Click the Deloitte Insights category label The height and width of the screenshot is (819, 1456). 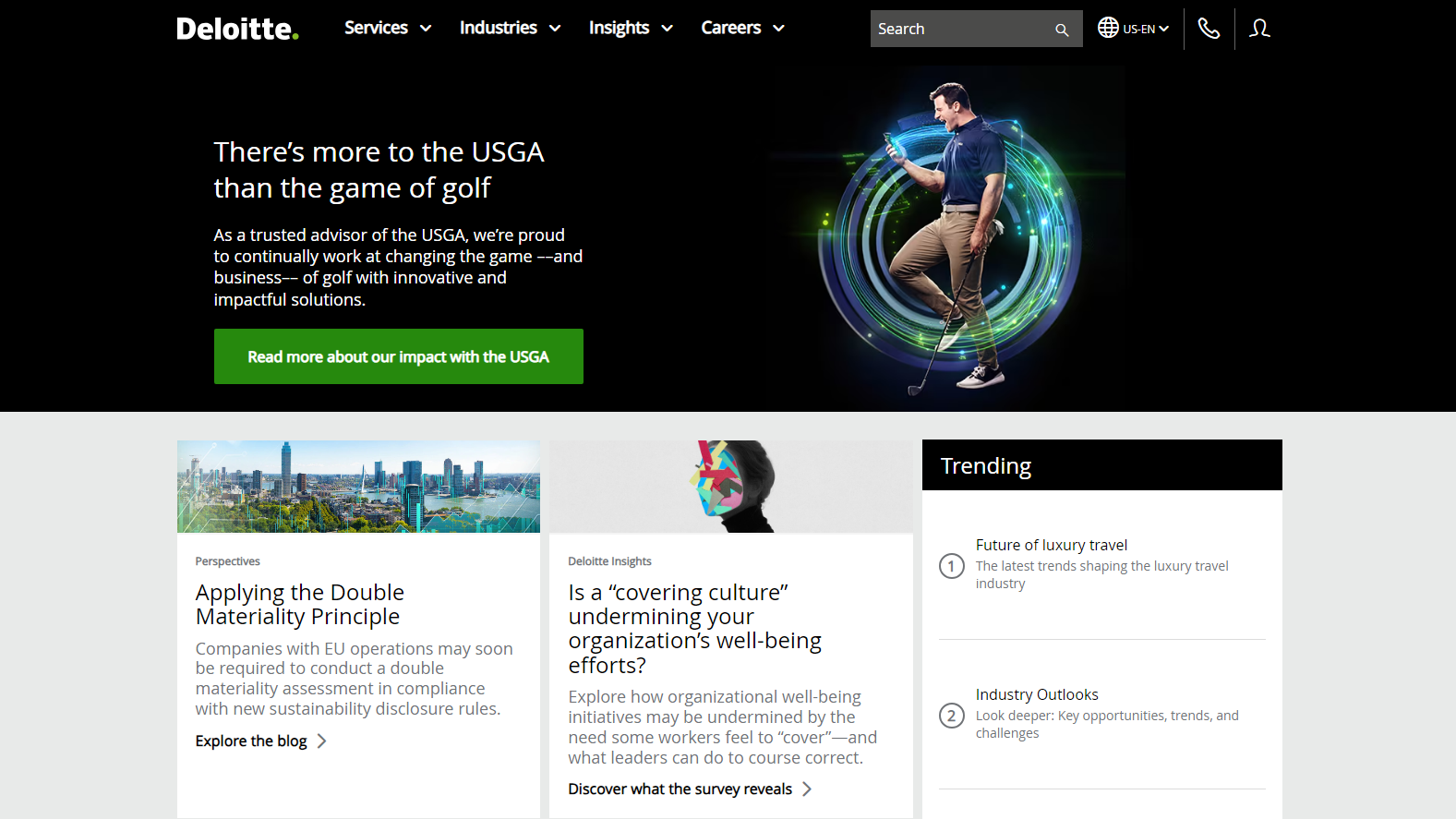coord(609,561)
